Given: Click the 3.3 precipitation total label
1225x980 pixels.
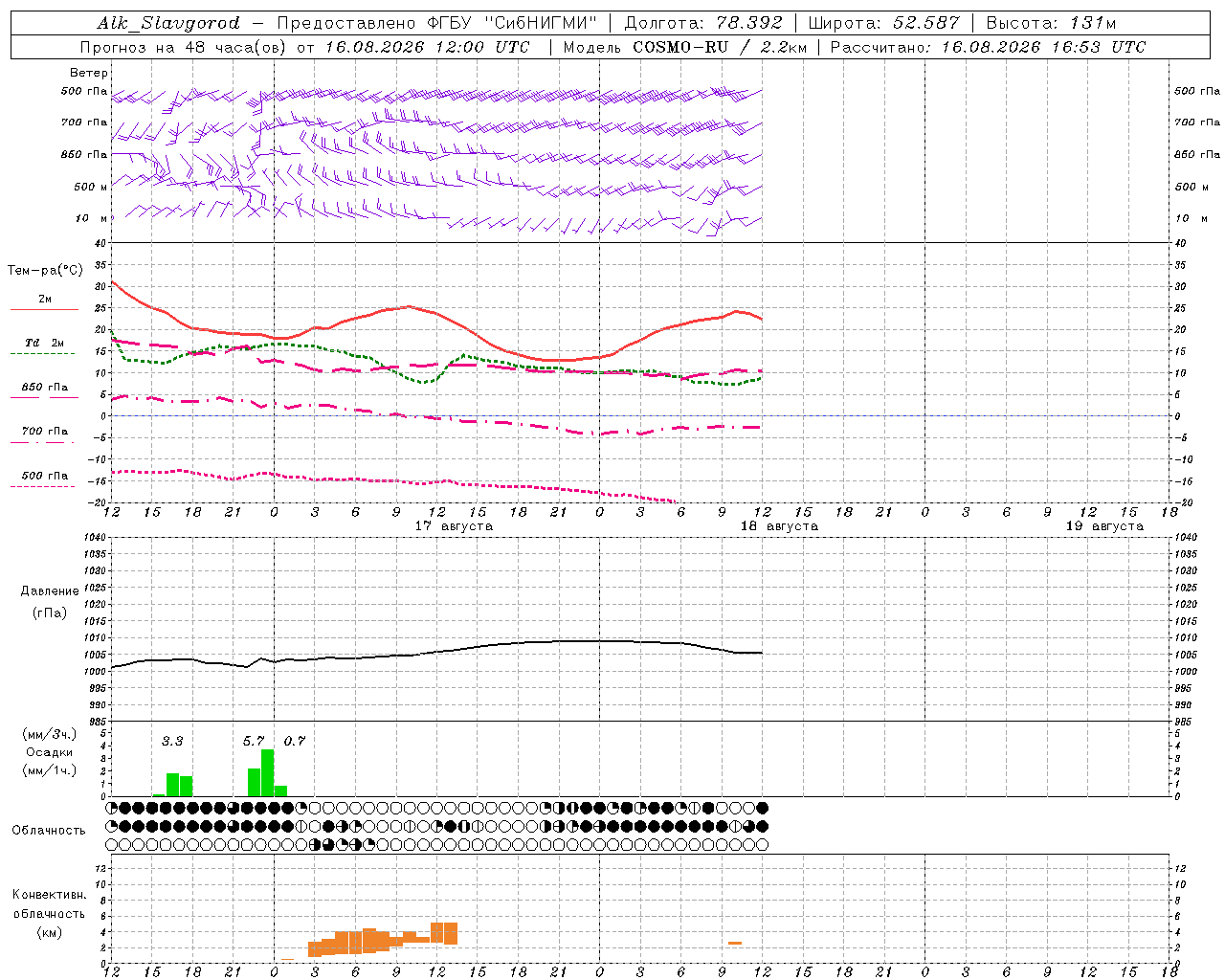Looking at the screenshot, I should click(x=172, y=741).
